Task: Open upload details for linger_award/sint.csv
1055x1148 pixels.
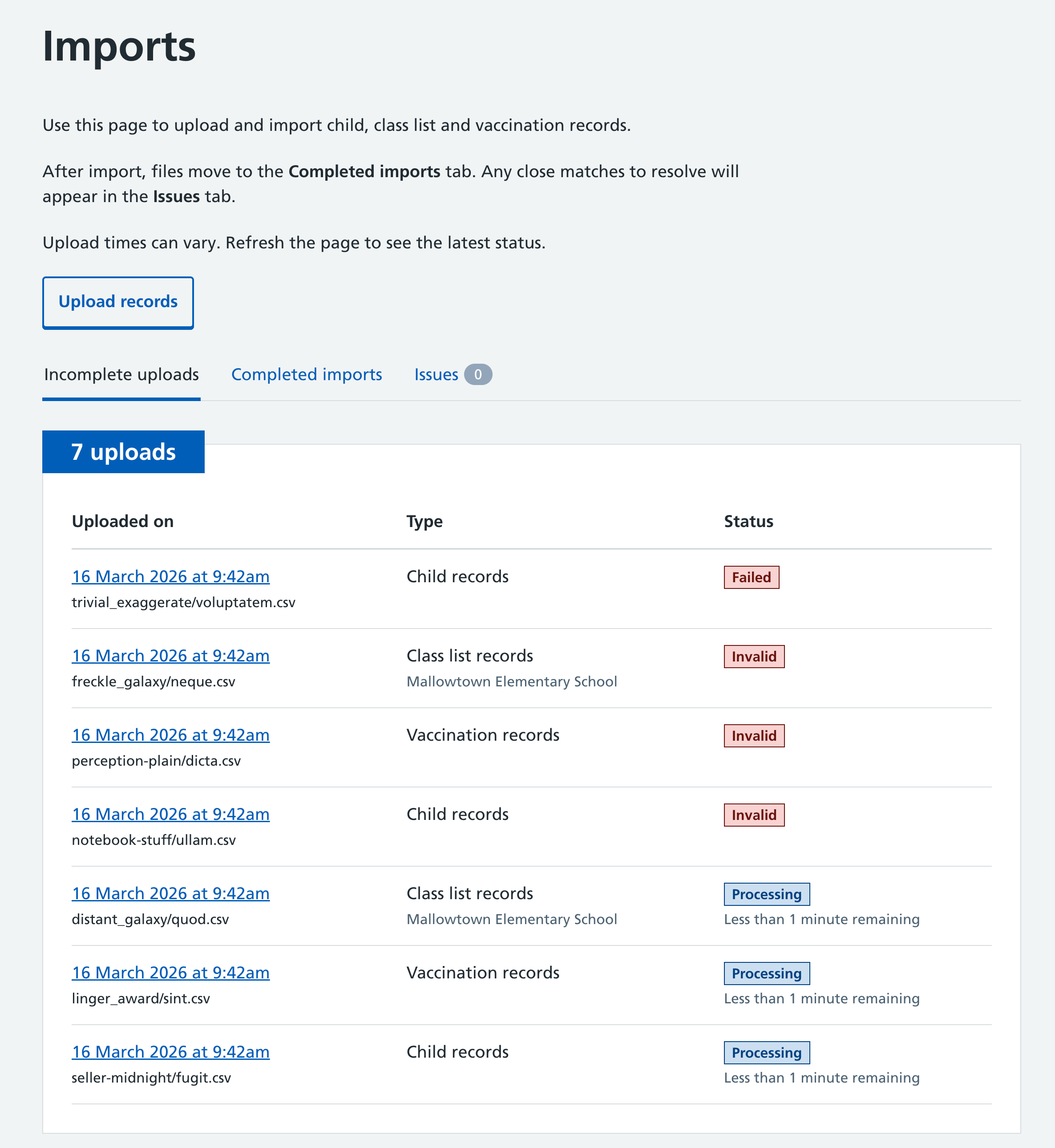Action: coord(171,973)
